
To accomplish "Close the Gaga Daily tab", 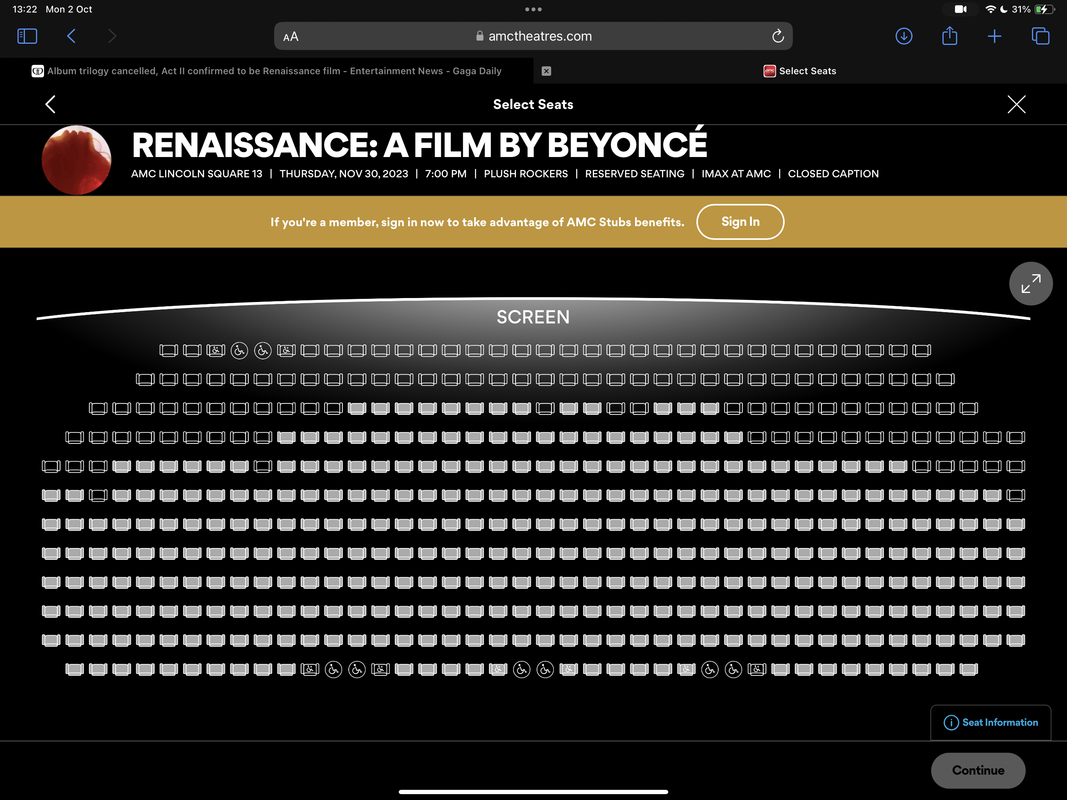I will 546,71.
